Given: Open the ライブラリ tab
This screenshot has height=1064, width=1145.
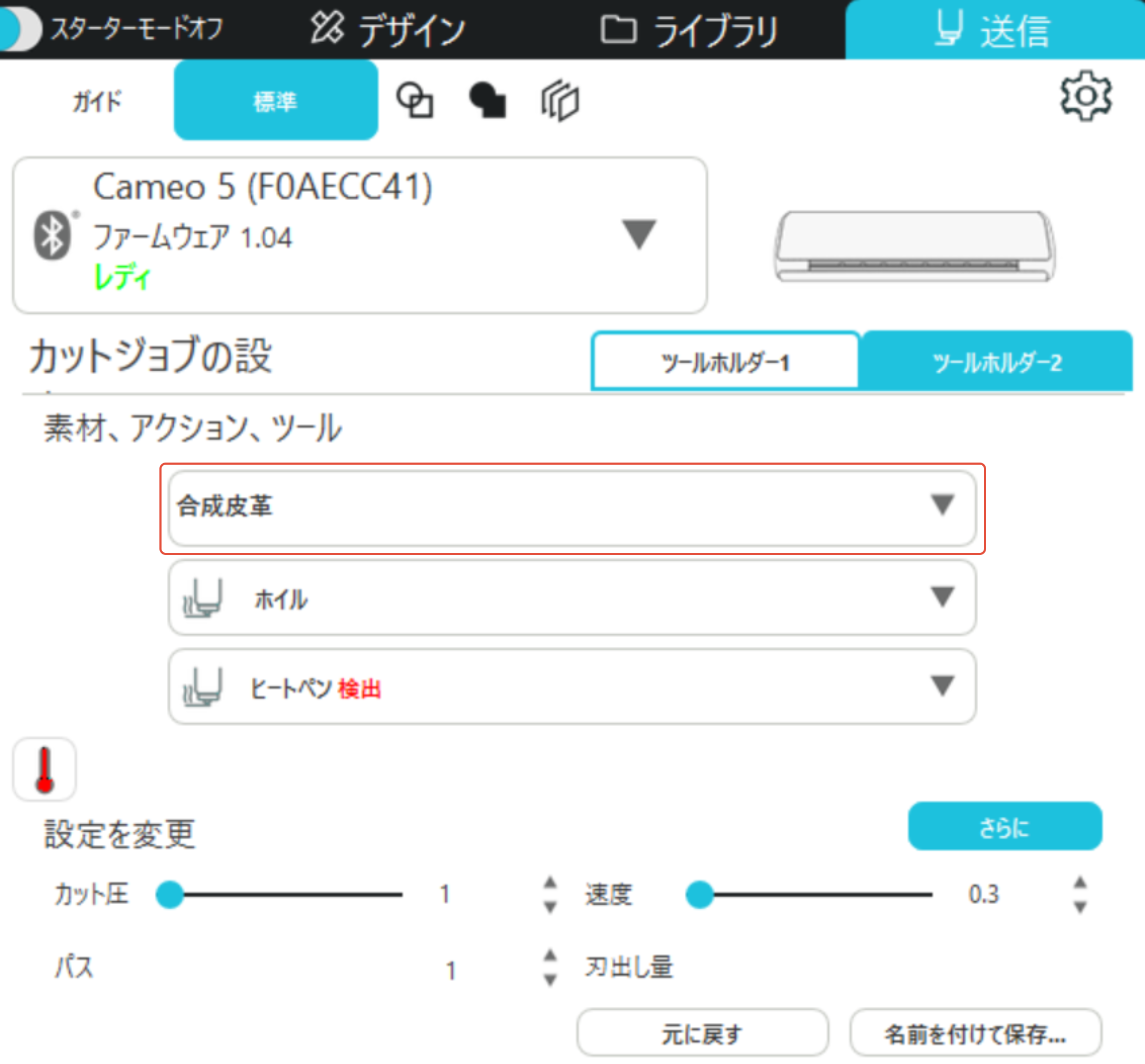Looking at the screenshot, I should pos(688,30).
